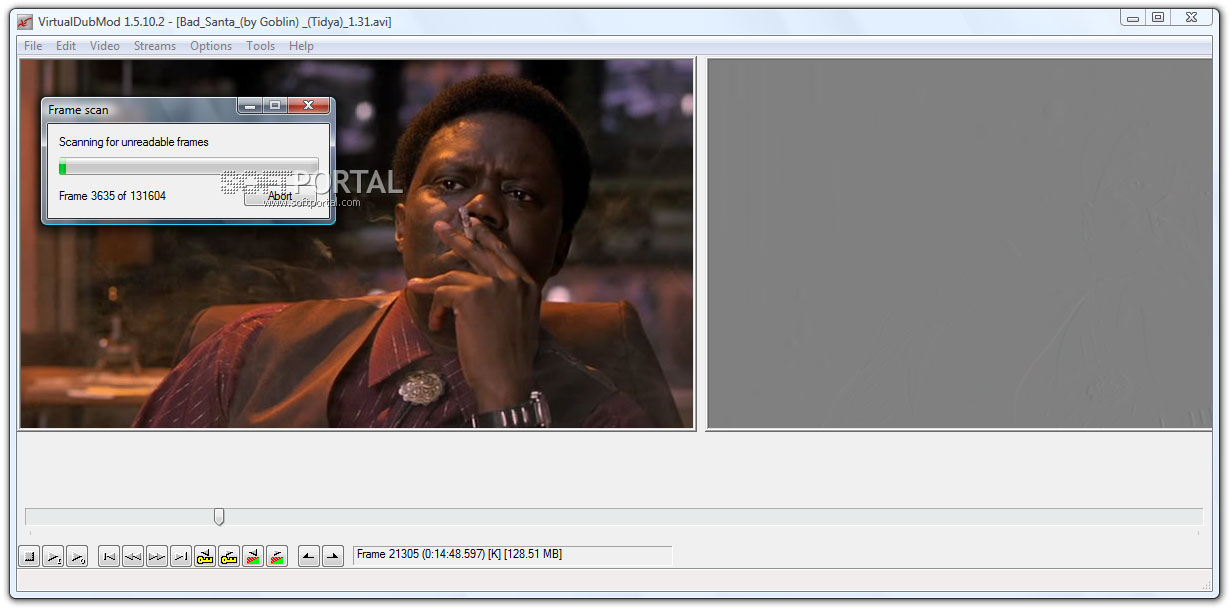1230x615 pixels.
Task: Click the gray output video pane
Action: [x=959, y=244]
